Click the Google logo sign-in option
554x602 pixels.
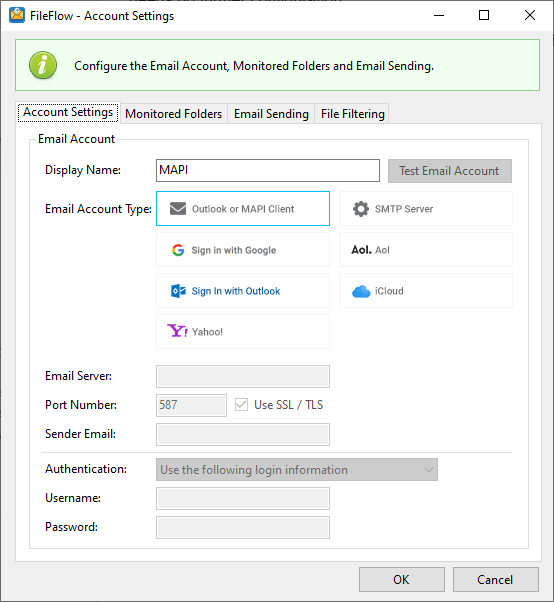[x=178, y=250]
